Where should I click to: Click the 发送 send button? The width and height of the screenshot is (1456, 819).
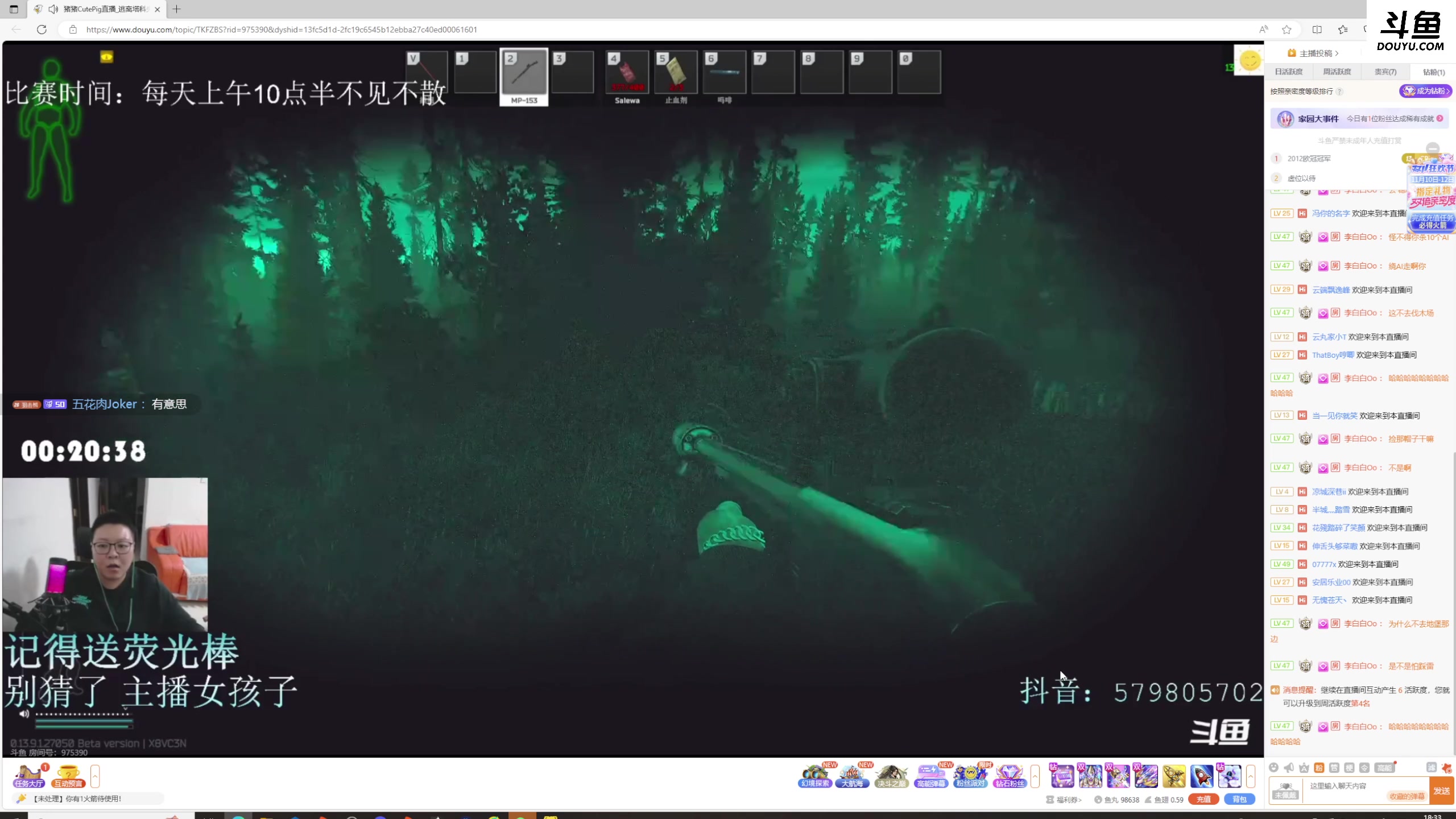1442,791
